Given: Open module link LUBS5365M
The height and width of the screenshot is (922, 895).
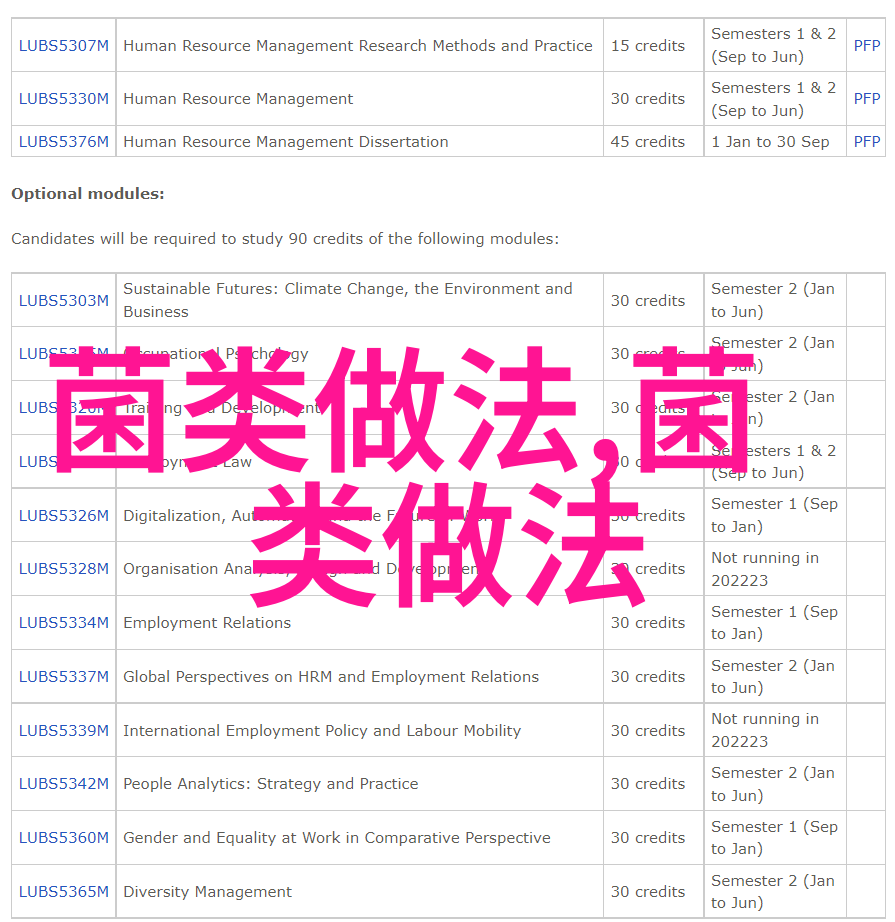Looking at the screenshot, I should pos(64,891).
